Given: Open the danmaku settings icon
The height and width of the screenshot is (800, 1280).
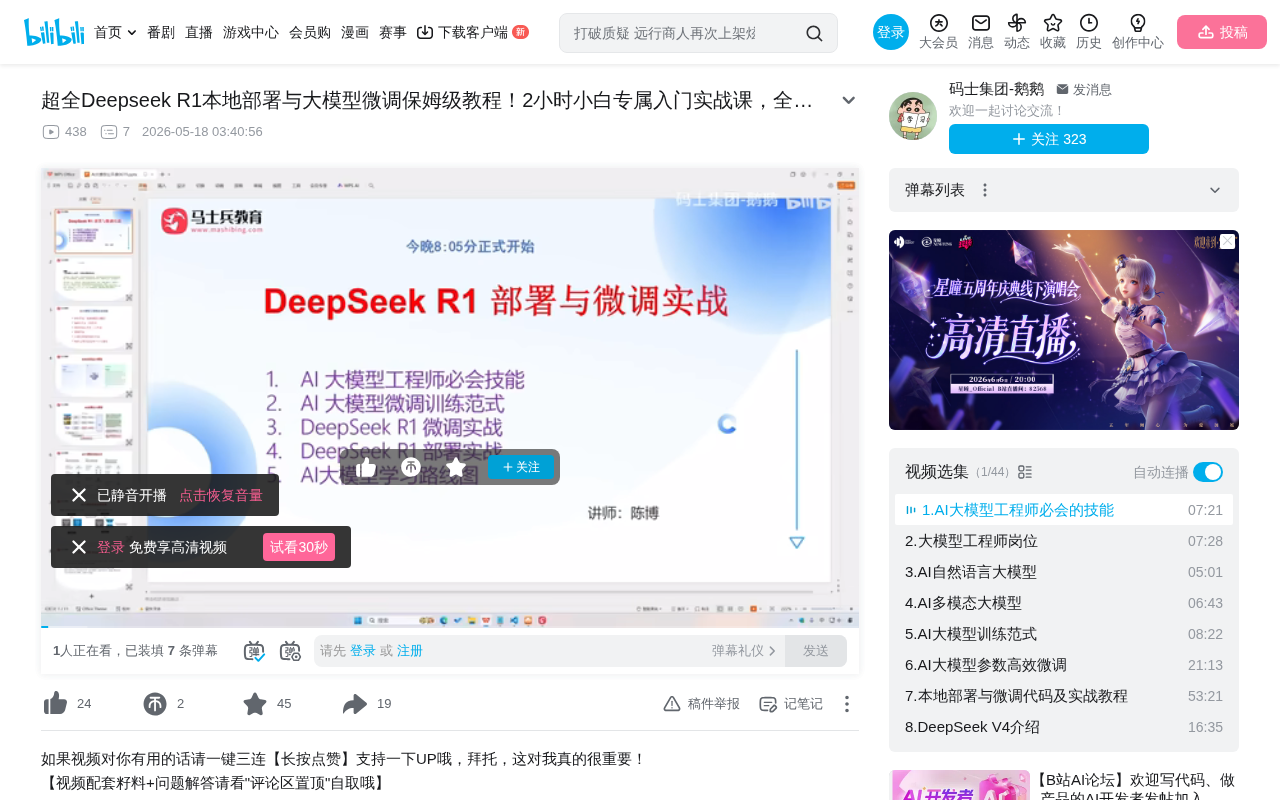Looking at the screenshot, I should click(290, 651).
